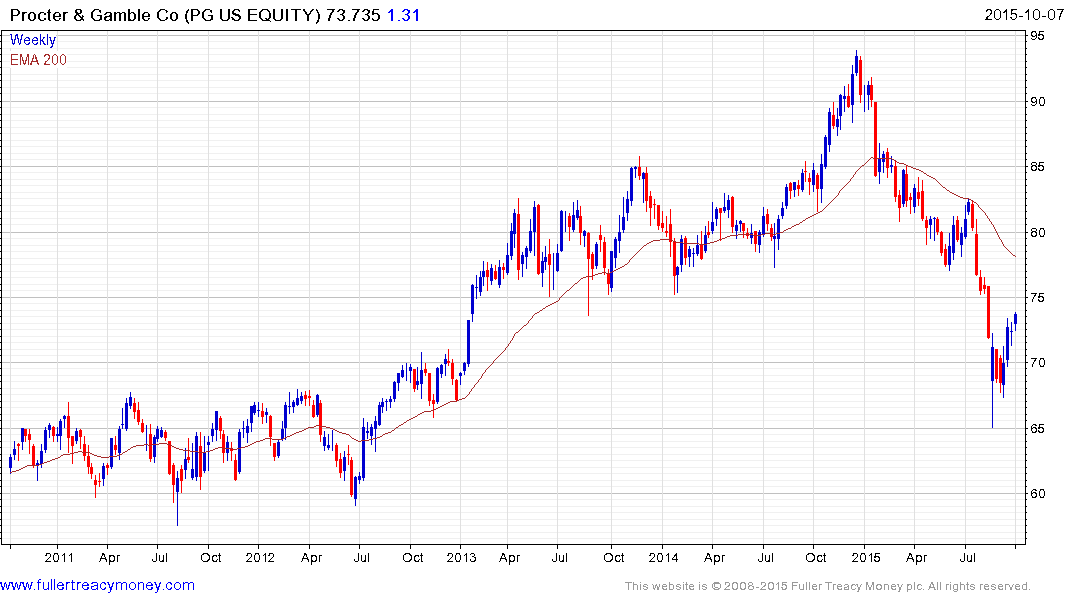
Task: Click the 2015 time axis label
Action: click(x=866, y=557)
